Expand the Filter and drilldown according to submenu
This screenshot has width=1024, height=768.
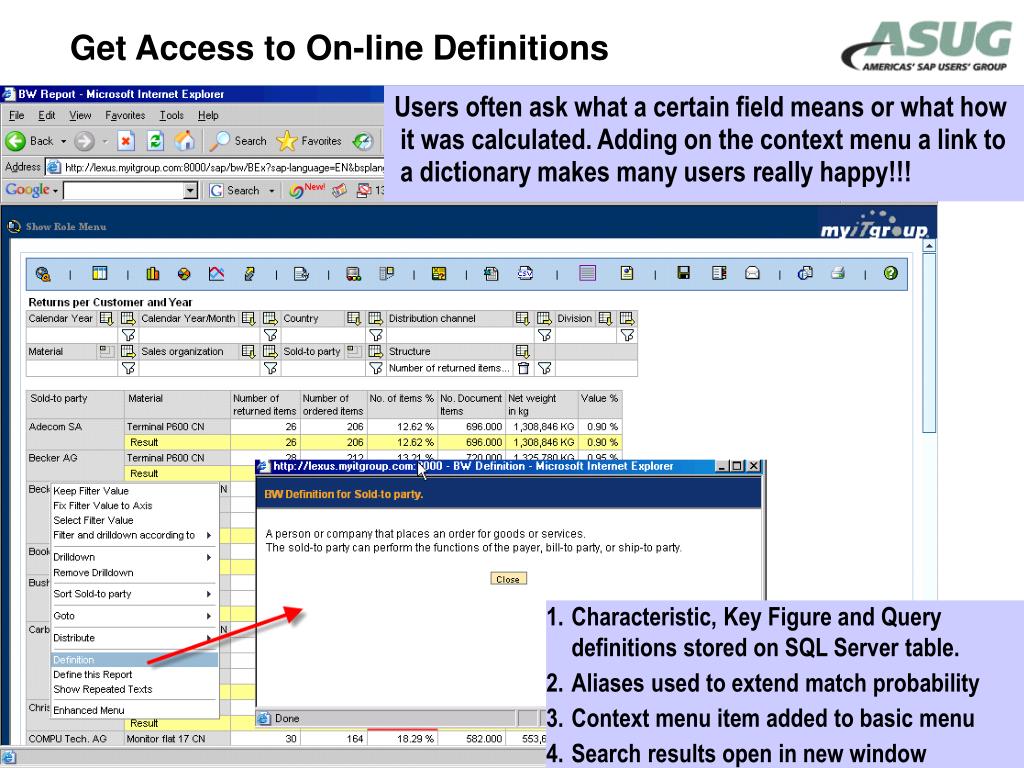click(x=209, y=536)
